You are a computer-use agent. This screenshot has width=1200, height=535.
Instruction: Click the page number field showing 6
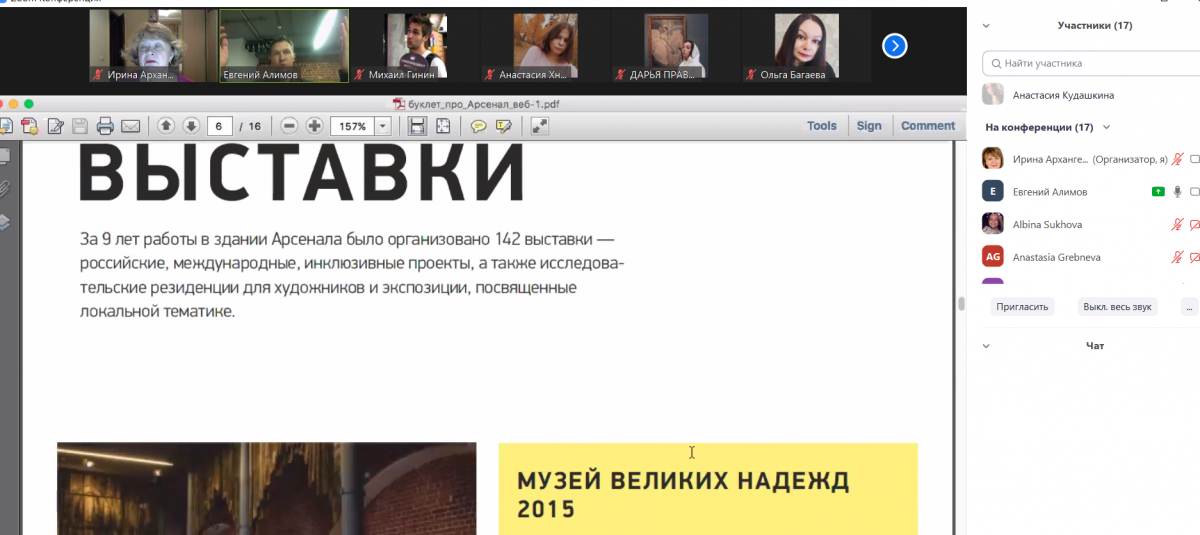click(x=220, y=126)
